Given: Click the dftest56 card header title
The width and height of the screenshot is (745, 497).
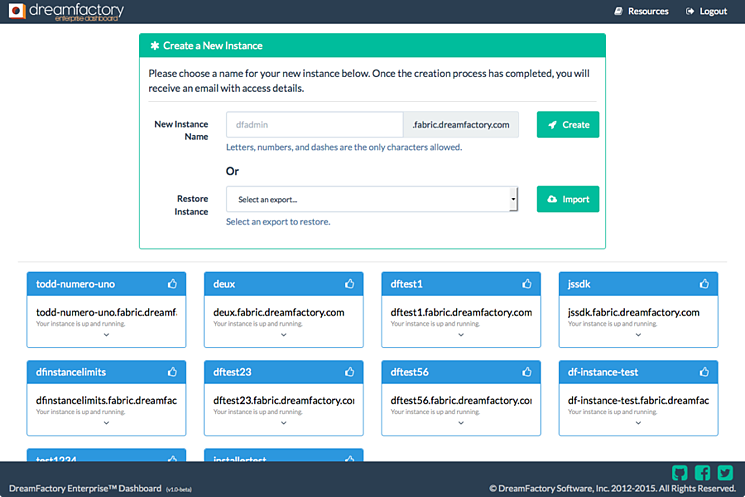Looking at the screenshot, I should 410,372.
